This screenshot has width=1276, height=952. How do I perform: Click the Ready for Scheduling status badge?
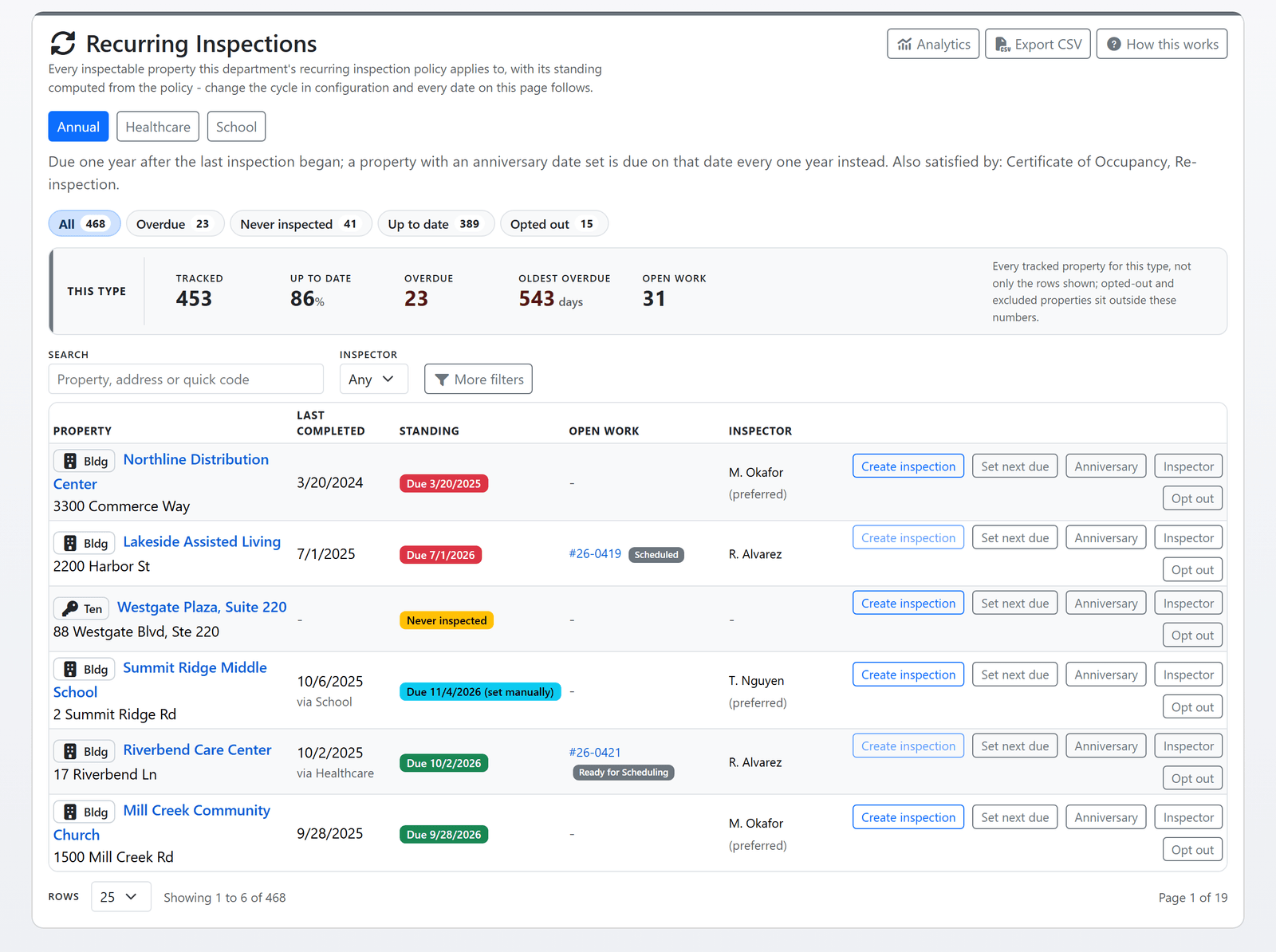624,773
